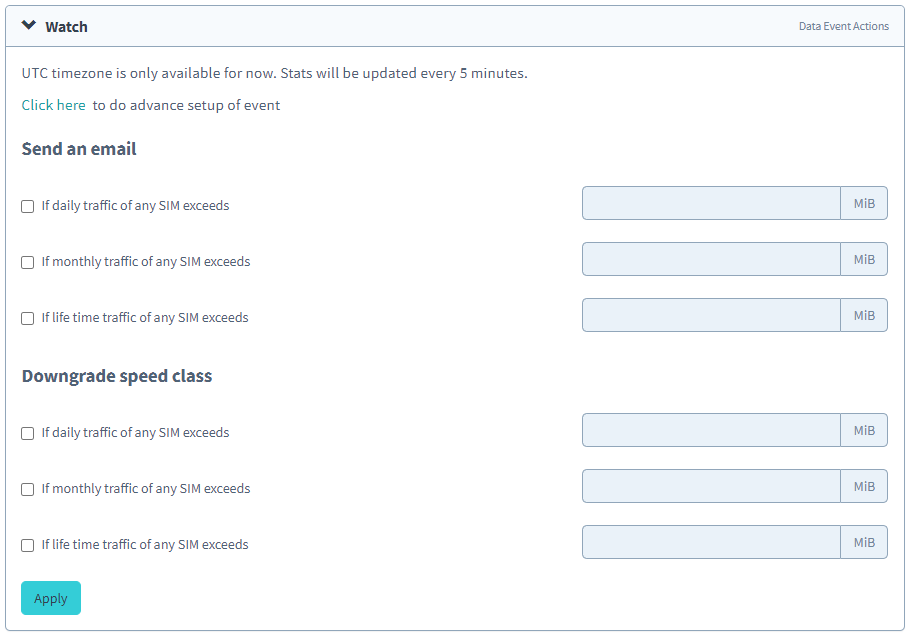
Task: Enable life time traffic email alert checkbox
Action: pyautogui.click(x=28, y=318)
